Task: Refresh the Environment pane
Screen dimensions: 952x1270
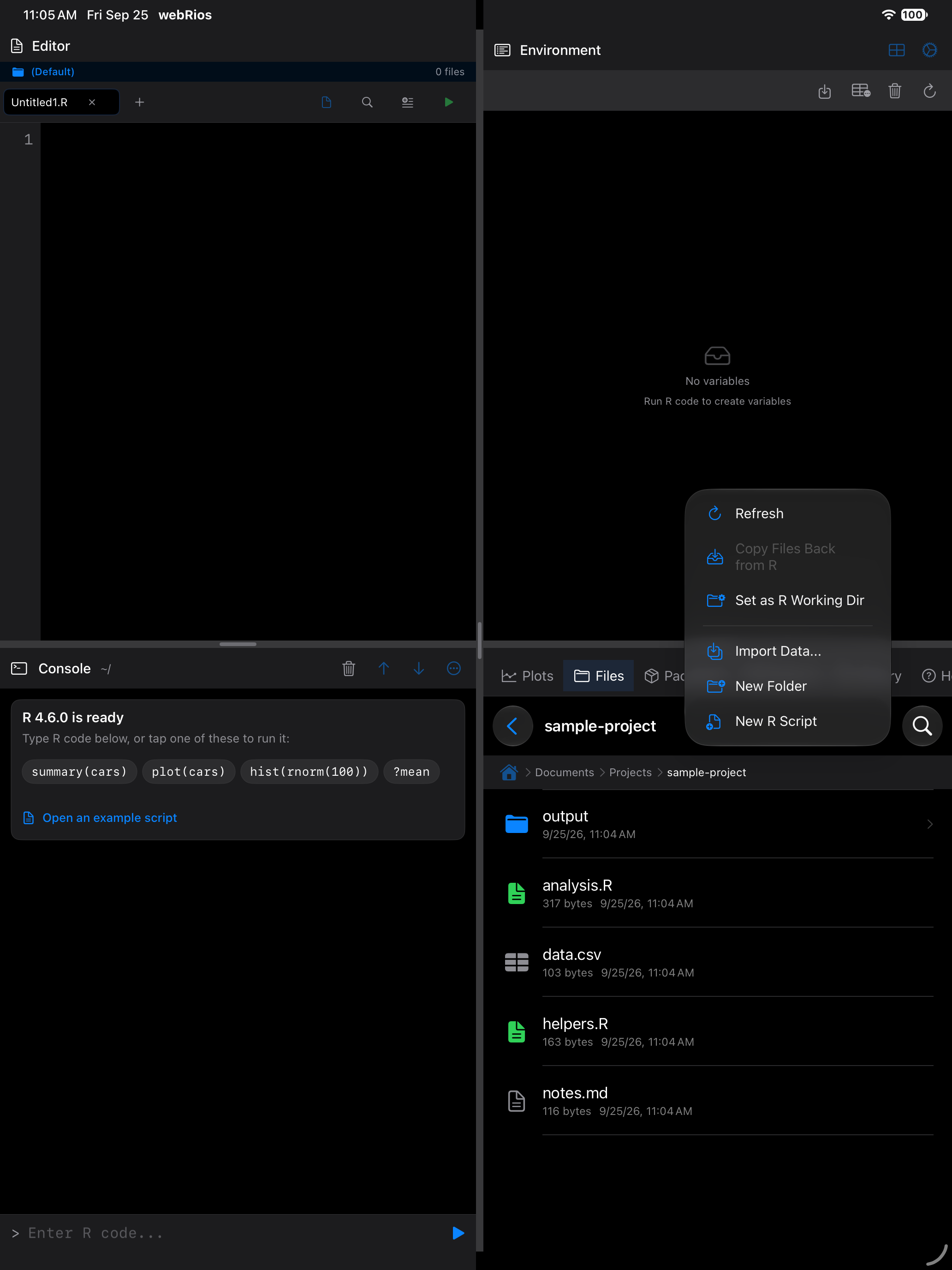Action: tap(929, 91)
